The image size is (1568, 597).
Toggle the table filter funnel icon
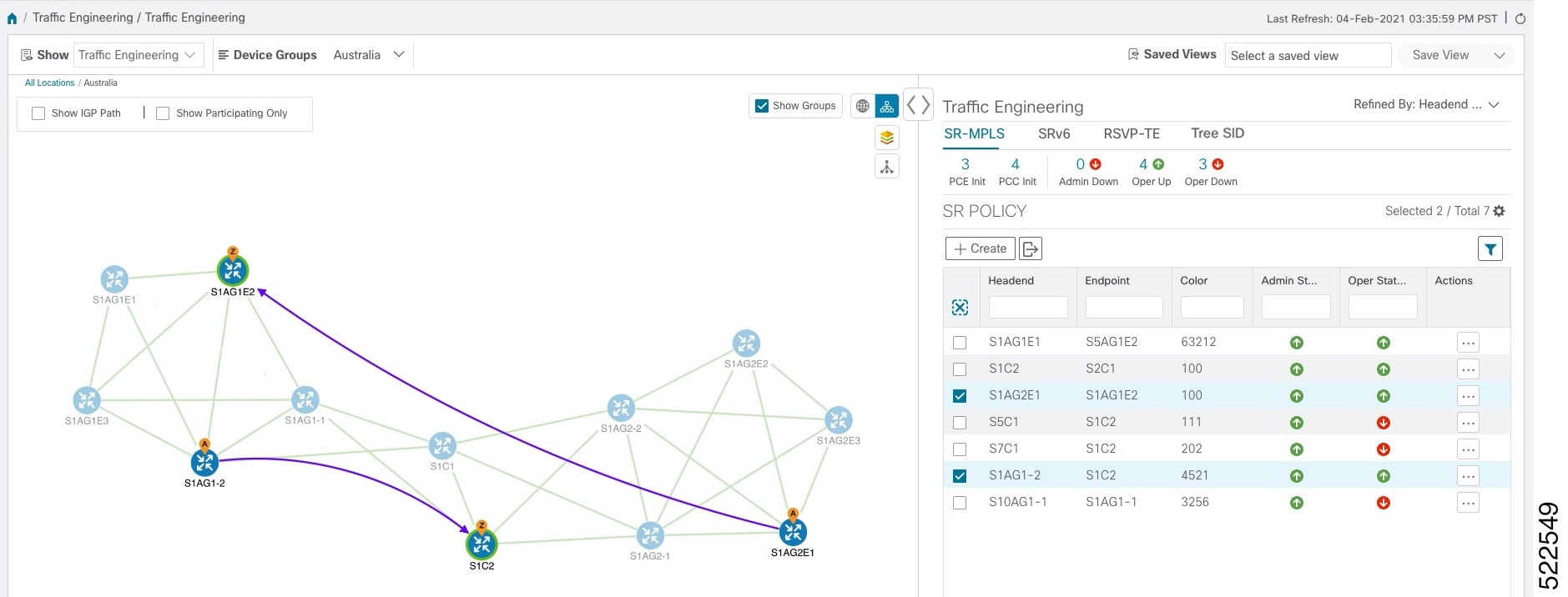pyautogui.click(x=1490, y=248)
